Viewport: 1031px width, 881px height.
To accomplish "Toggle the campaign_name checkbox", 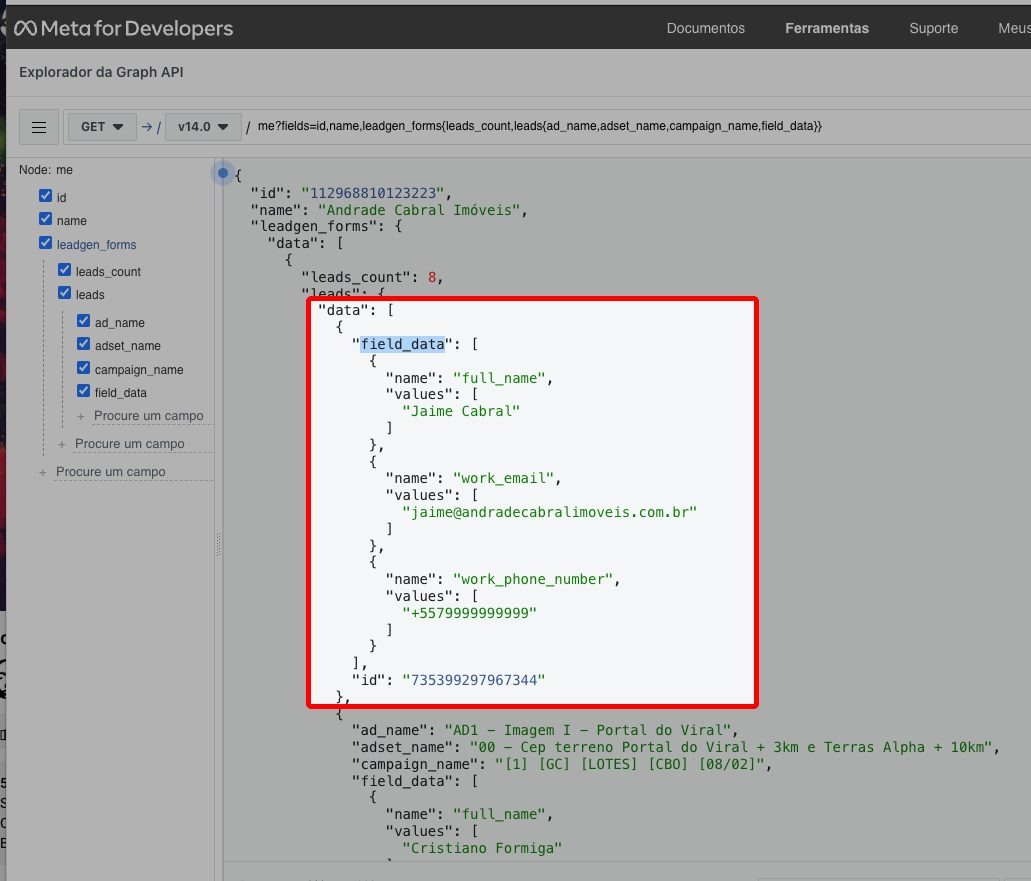I will 83,369.
